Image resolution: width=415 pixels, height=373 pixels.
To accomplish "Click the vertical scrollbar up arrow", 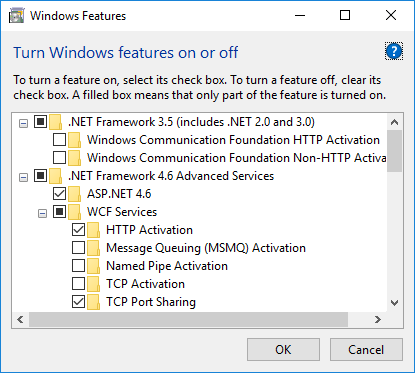I will pyautogui.click(x=395, y=122).
